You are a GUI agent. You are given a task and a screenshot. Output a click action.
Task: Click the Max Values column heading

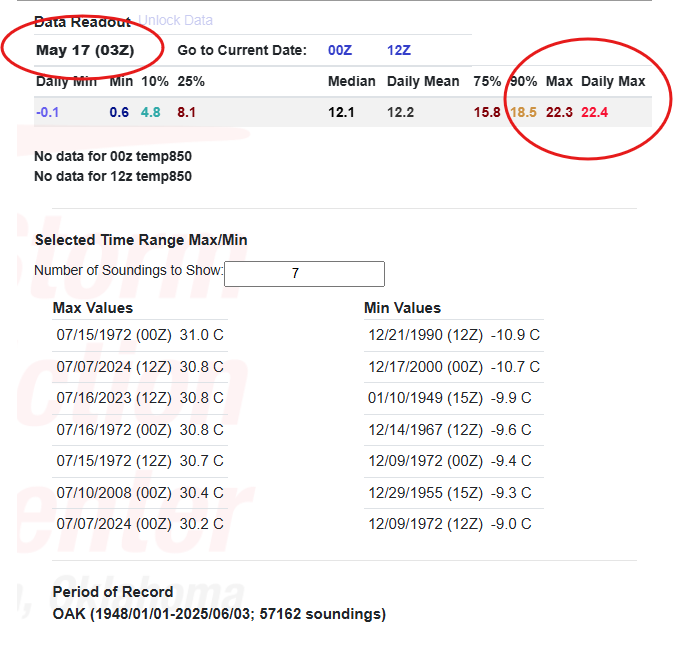(93, 308)
